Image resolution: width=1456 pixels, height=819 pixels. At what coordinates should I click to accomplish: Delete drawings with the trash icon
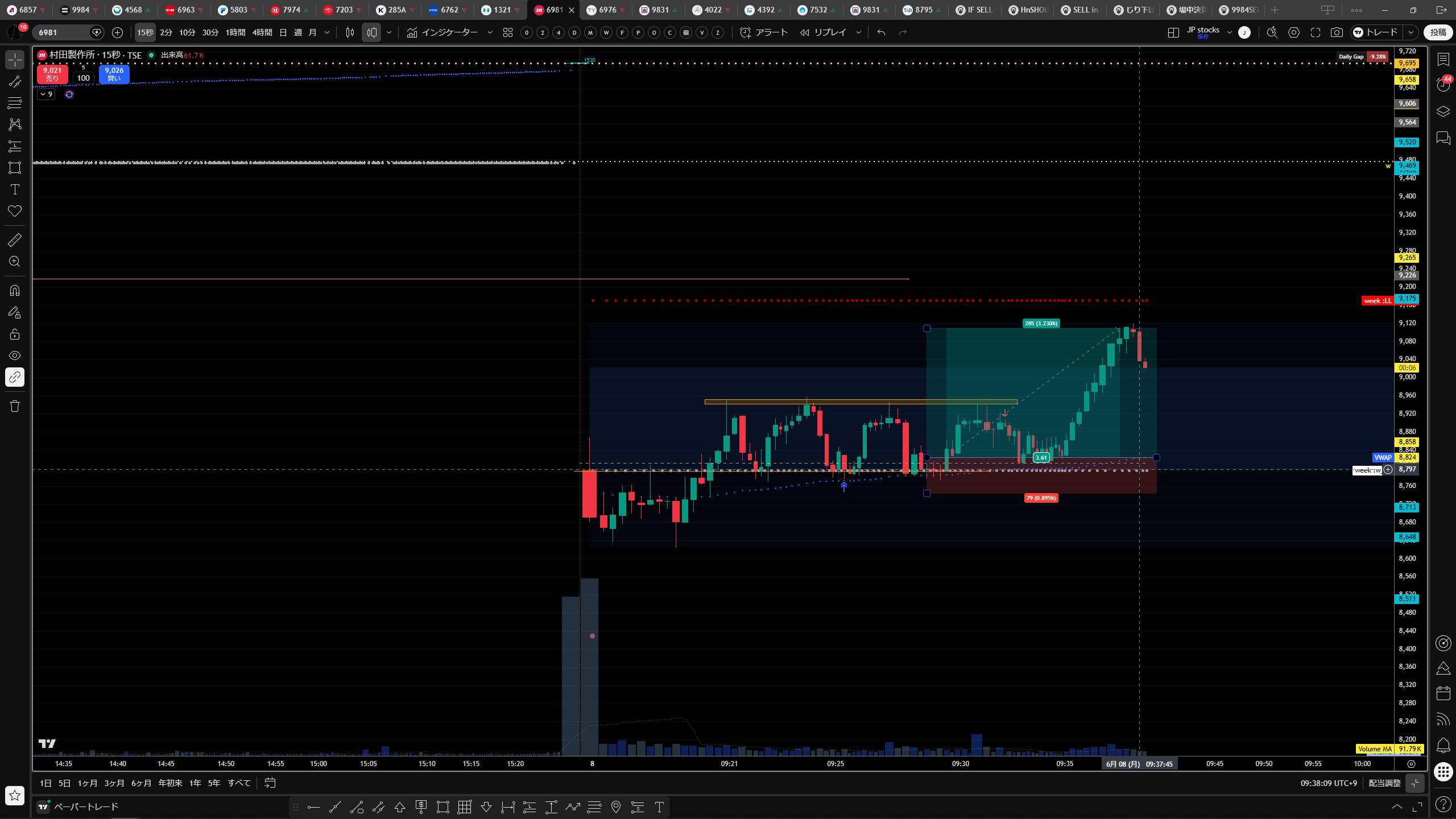[x=15, y=406]
